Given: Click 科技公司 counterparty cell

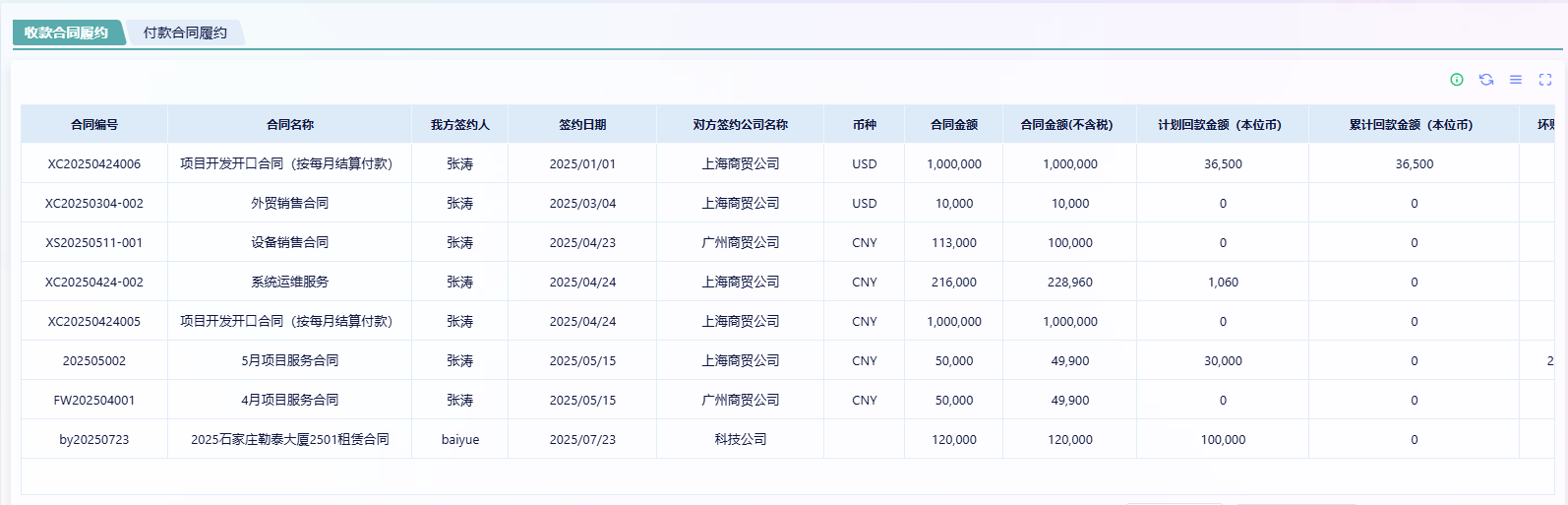Looking at the screenshot, I should click(741, 440).
